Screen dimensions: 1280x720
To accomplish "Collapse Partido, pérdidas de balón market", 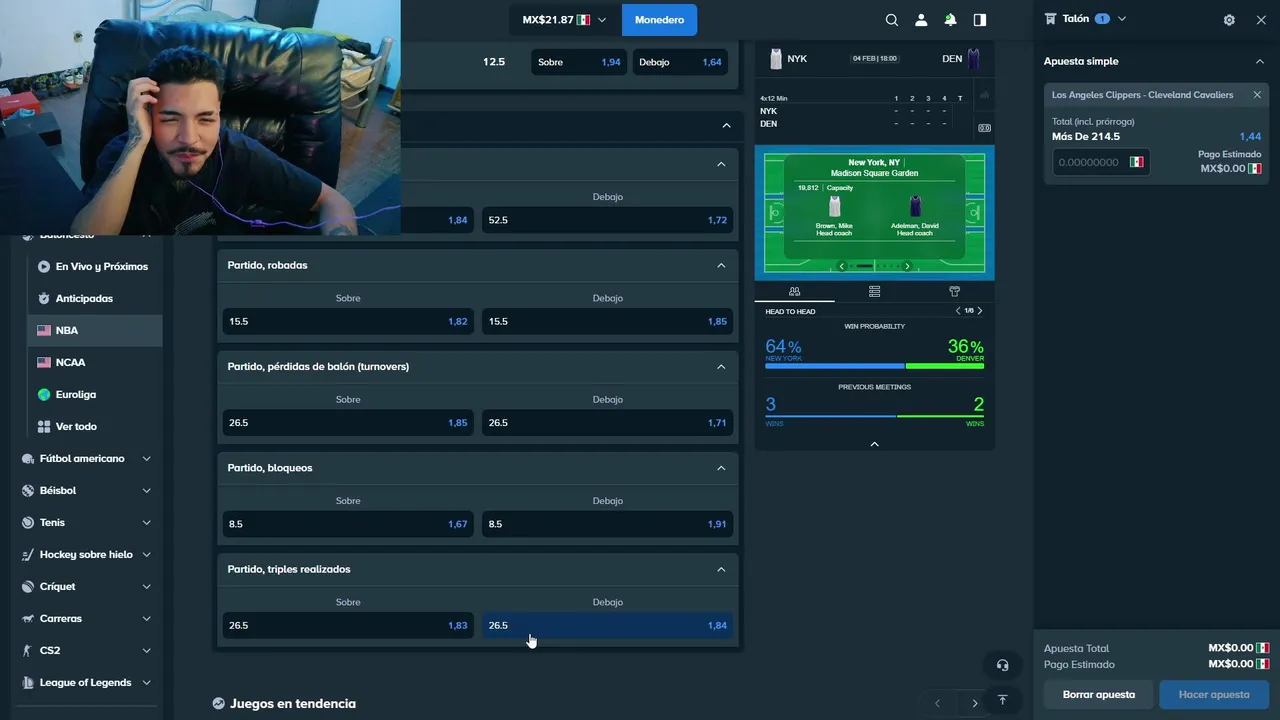I will [721, 366].
